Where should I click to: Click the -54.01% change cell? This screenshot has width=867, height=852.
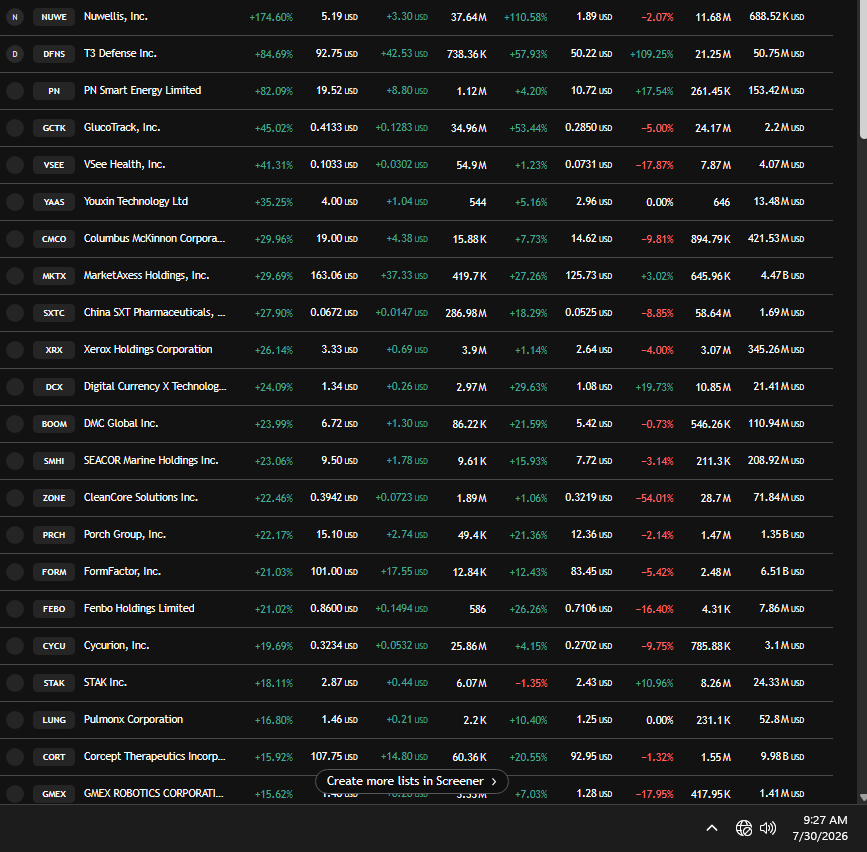pos(655,498)
